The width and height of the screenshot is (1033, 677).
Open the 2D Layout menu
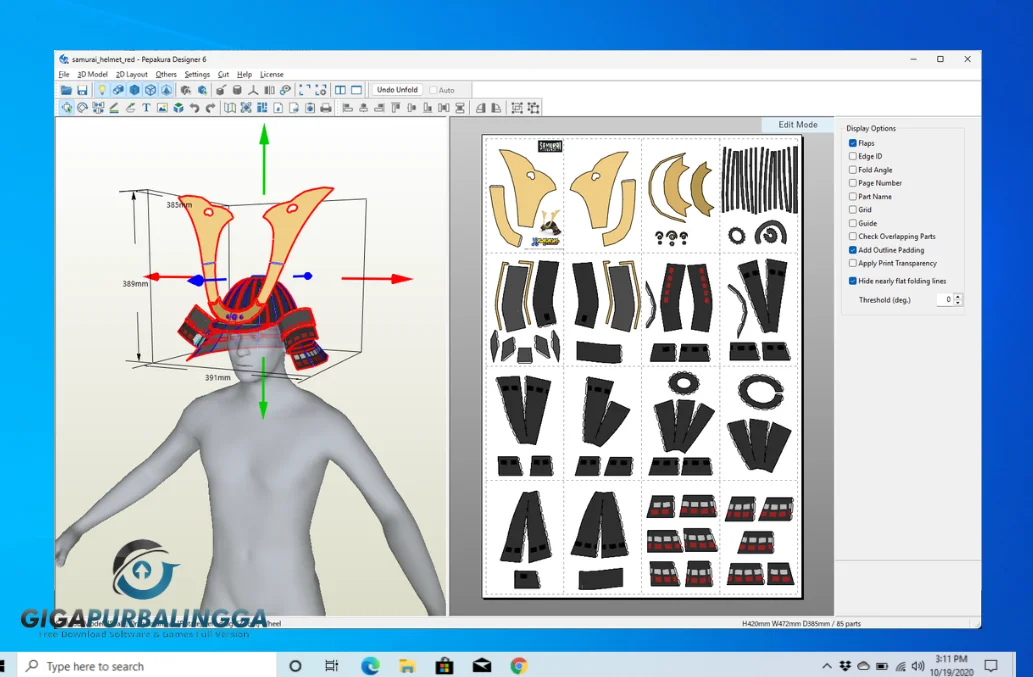(132, 74)
